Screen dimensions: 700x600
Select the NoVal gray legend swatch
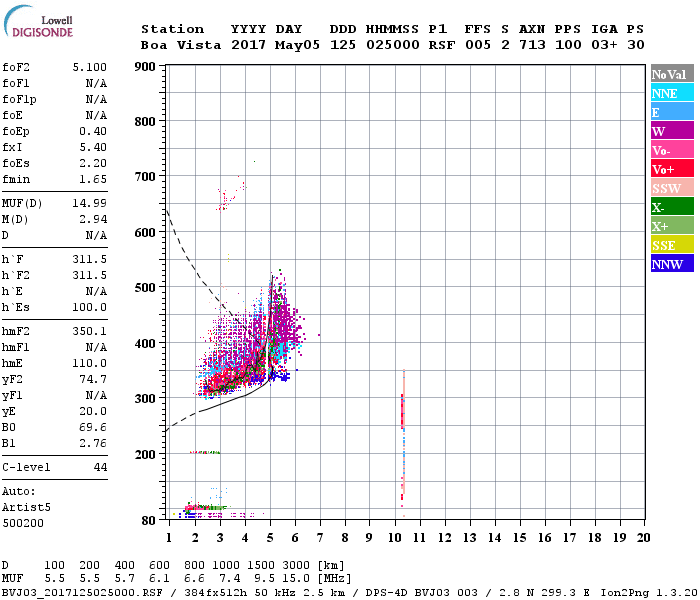[x=672, y=74]
